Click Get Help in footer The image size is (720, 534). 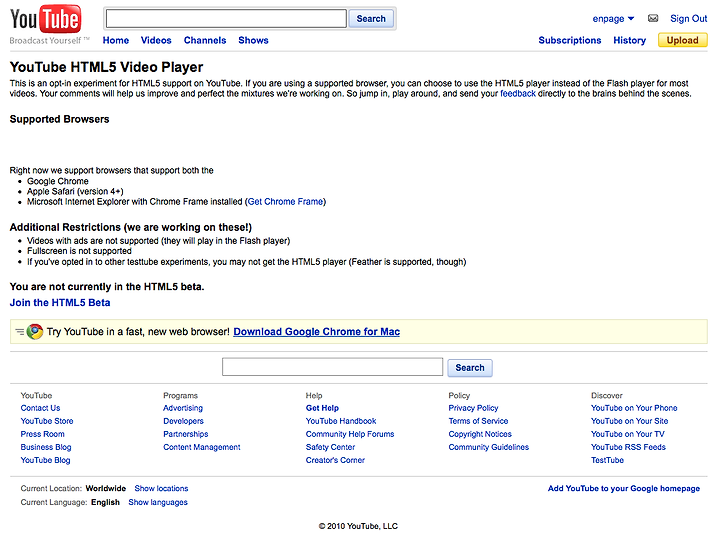click(x=322, y=408)
